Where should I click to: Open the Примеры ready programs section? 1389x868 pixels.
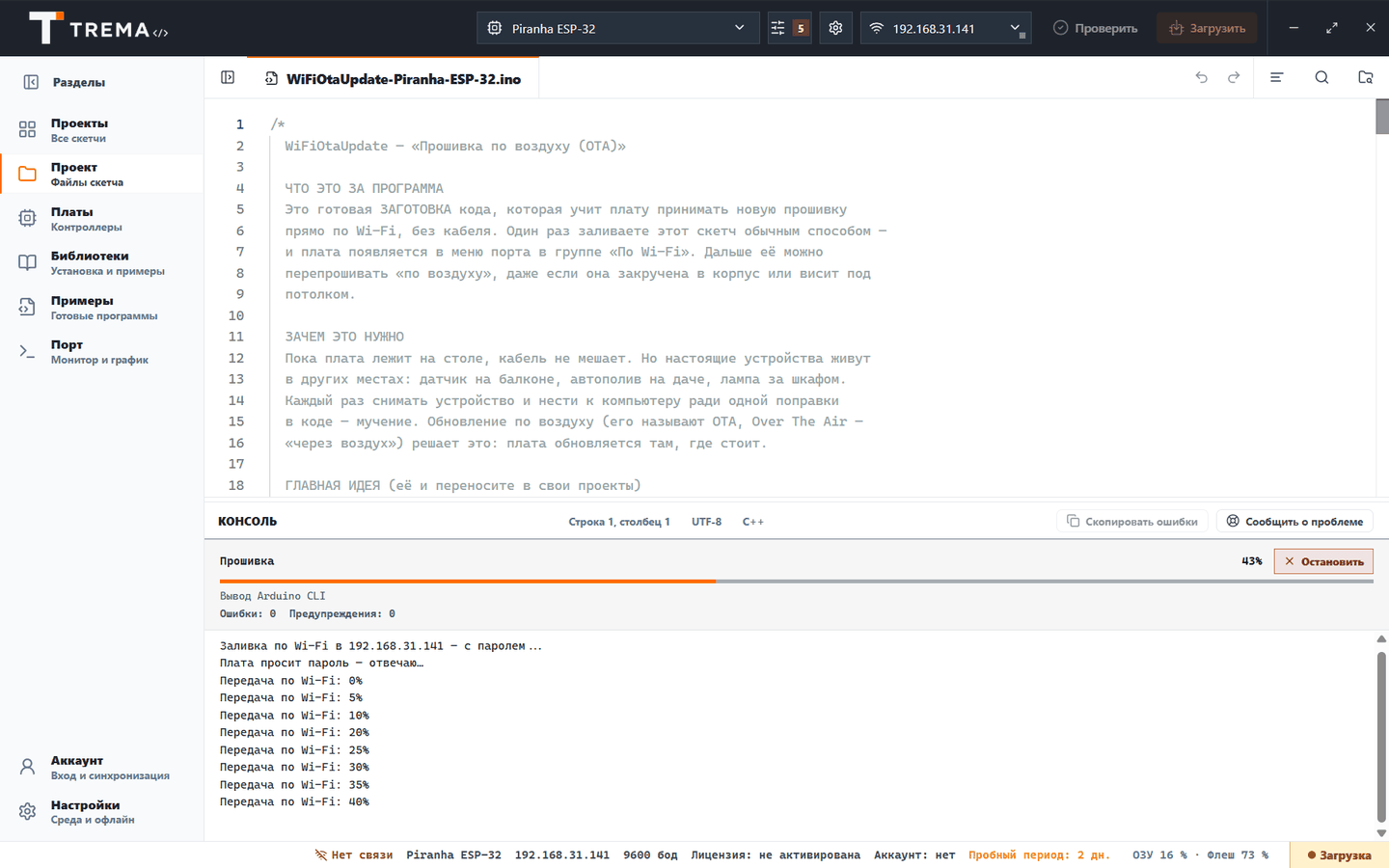101,308
